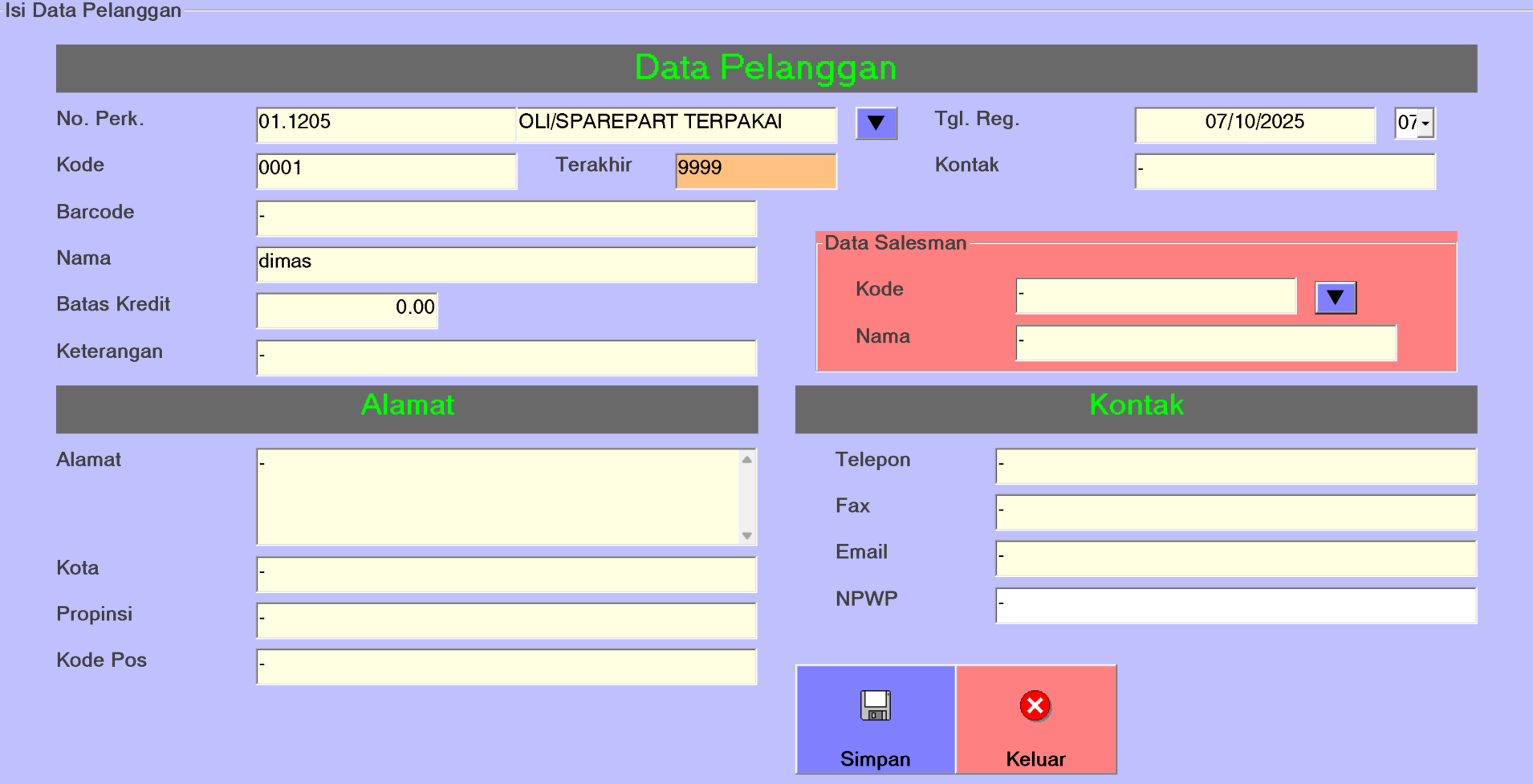Click into the Keterangan field
The height and width of the screenshot is (784, 1533).
coord(506,357)
